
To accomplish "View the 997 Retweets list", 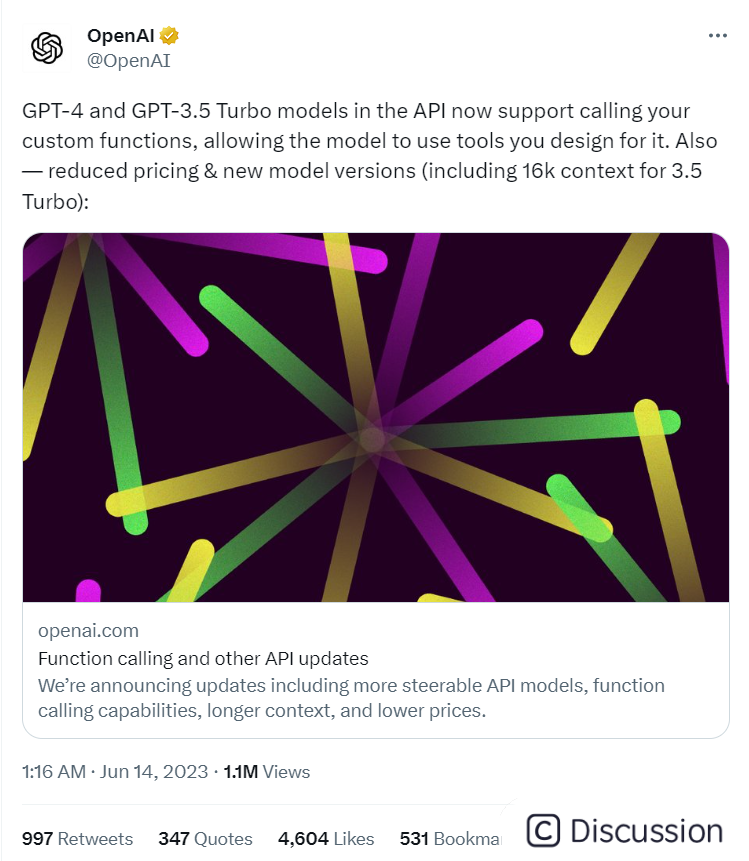I will [x=77, y=838].
